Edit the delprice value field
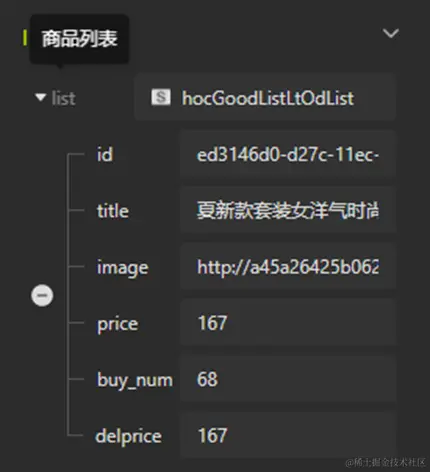This screenshot has width=430, height=472. (288, 435)
